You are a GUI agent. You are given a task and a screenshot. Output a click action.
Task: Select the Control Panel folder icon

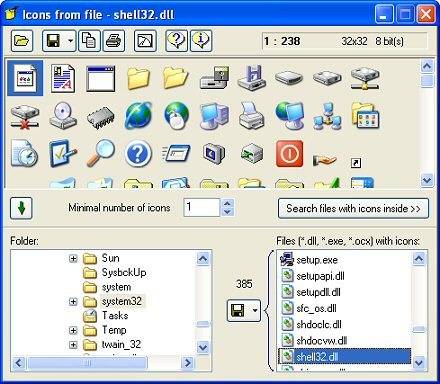click(x=365, y=116)
